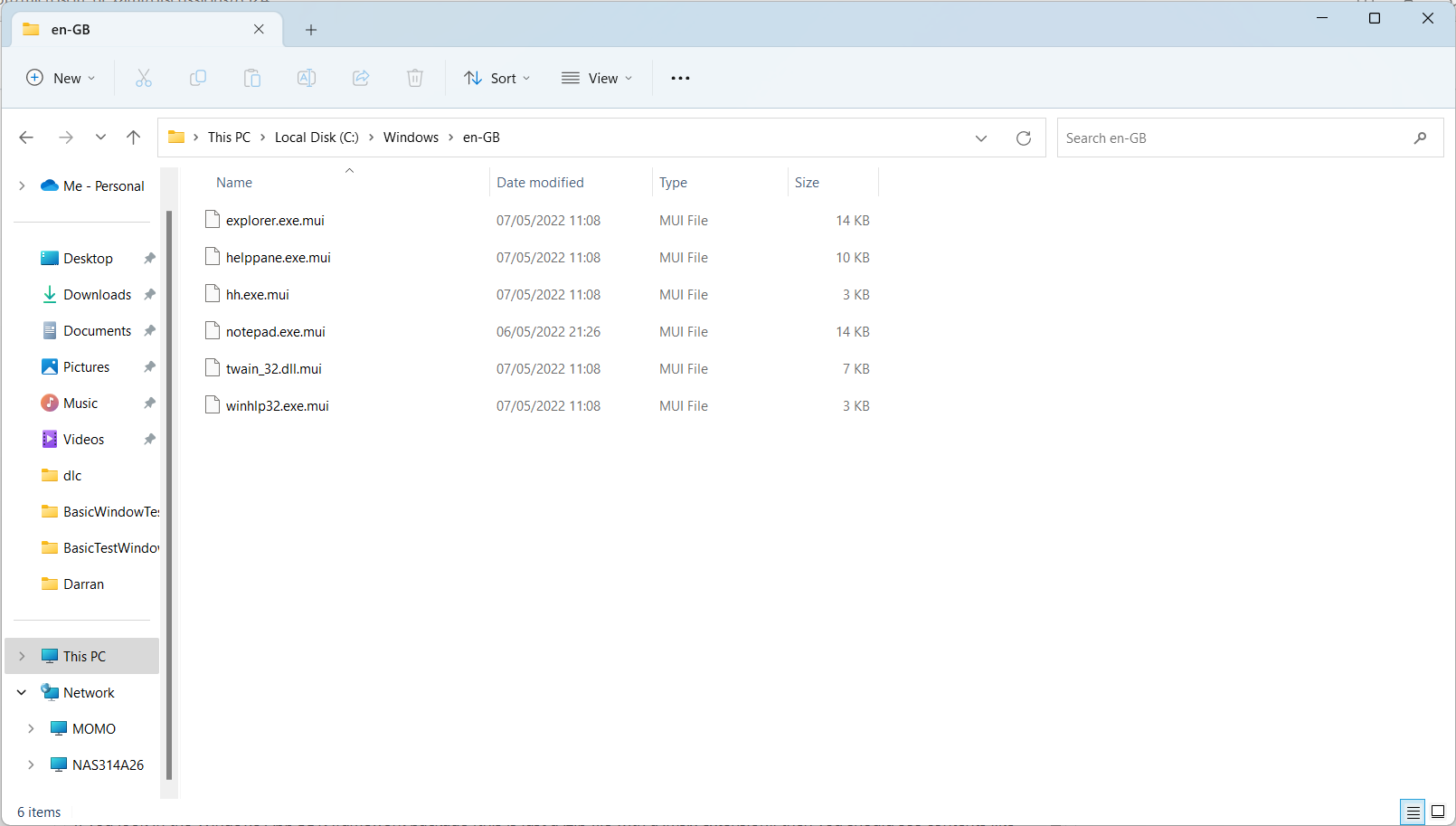Refresh the current folder
This screenshot has width=1456, height=826.
[x=1023, y=138]
